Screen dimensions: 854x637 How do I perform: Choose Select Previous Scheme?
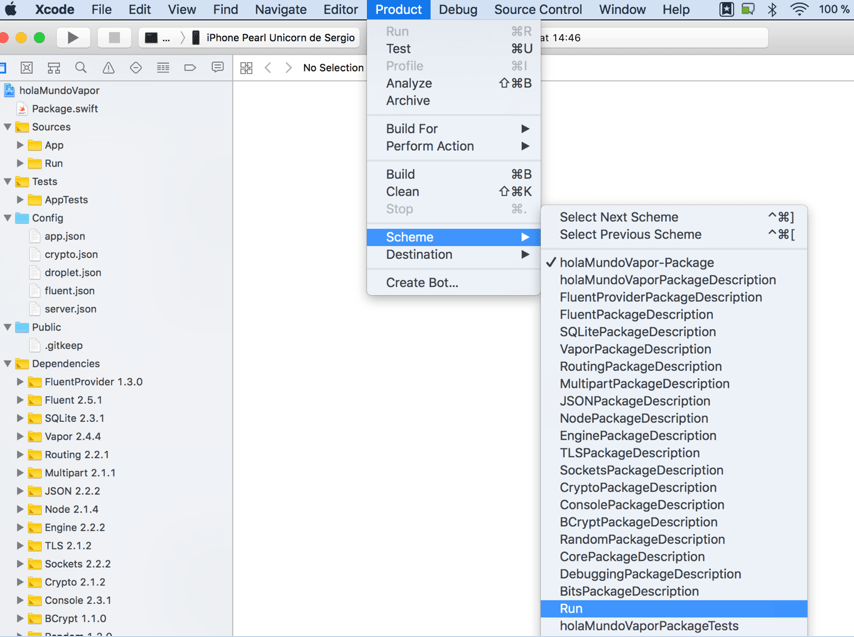674,235
